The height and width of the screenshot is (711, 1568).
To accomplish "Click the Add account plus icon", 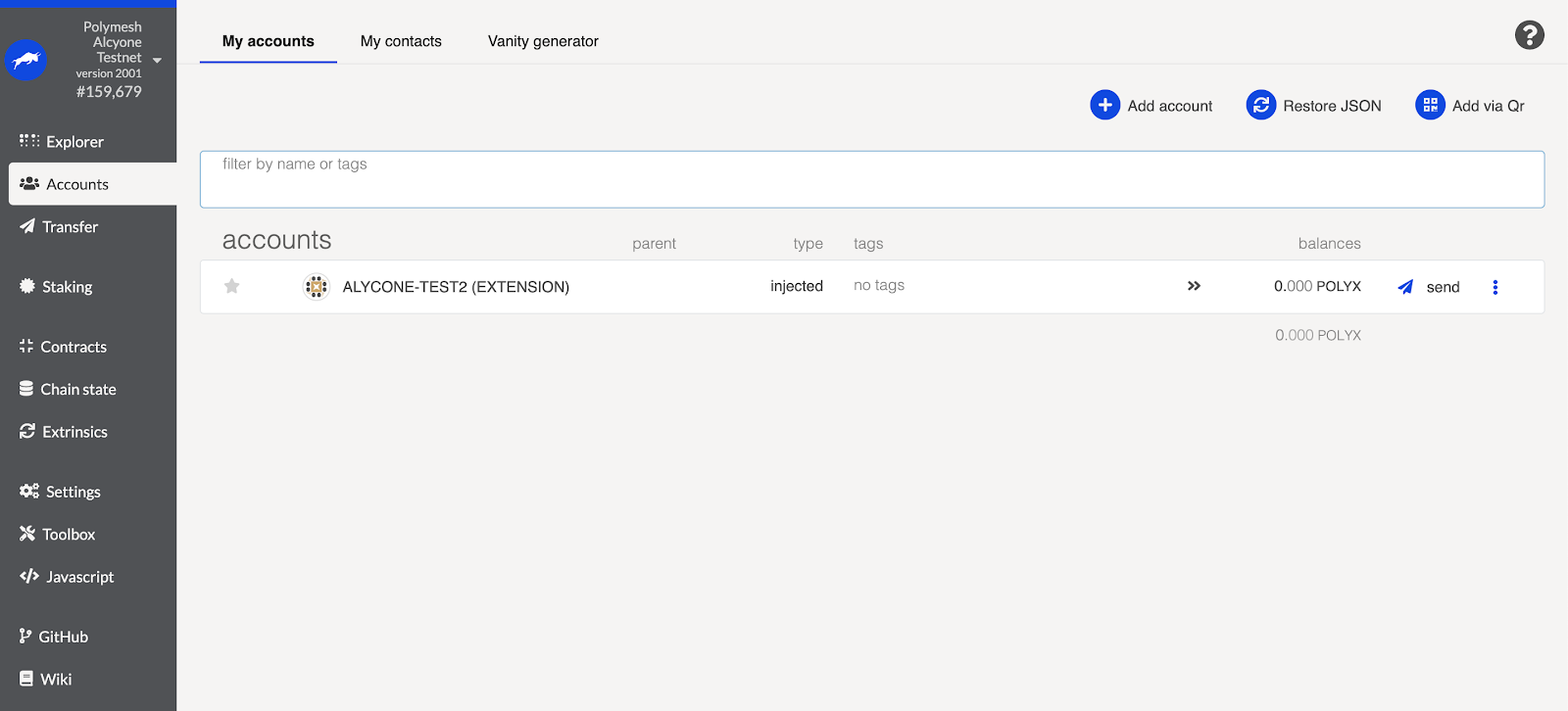I will (x=1104, y=105).
